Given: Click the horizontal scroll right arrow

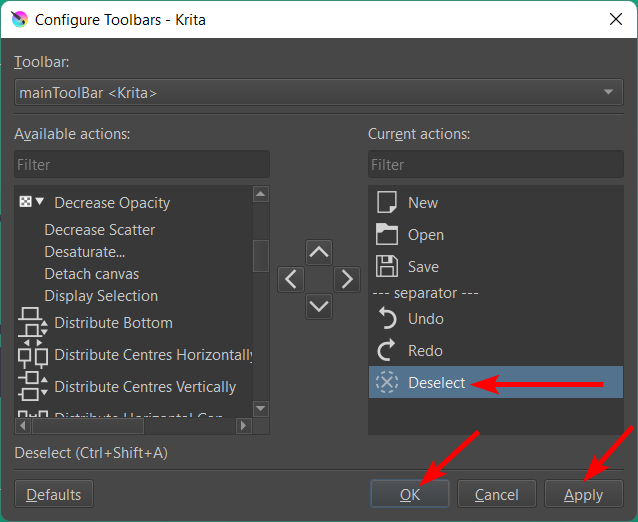Looking at the screenshot, I should (x=243, y=426).
